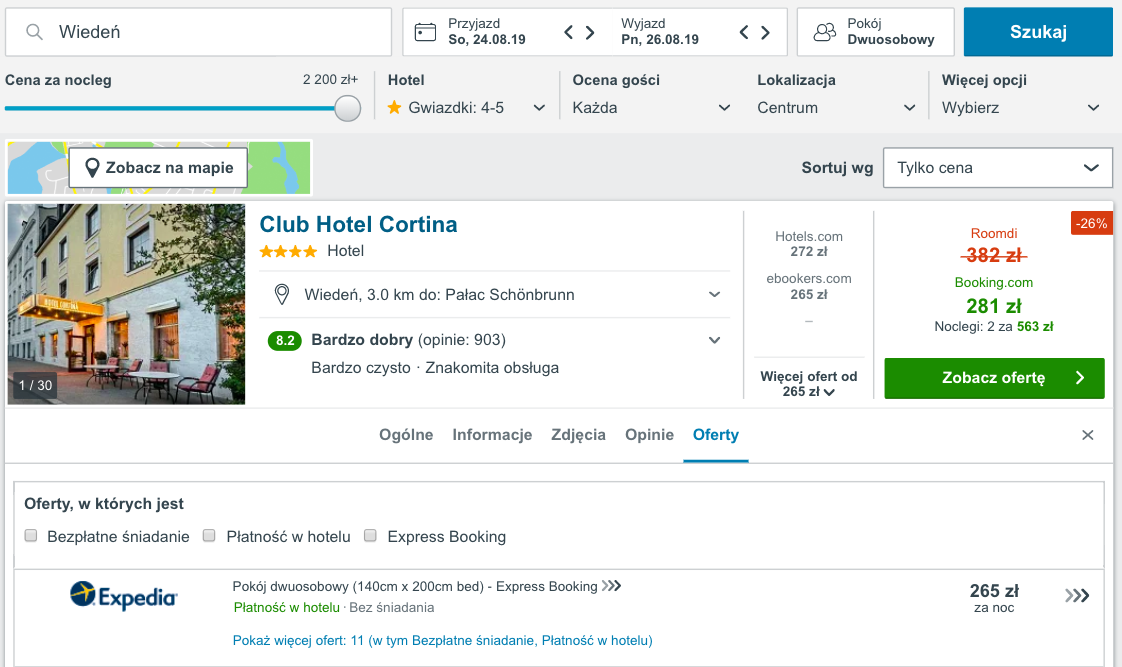Click the Roomdi 382 zł crossed price

(994, 255)
